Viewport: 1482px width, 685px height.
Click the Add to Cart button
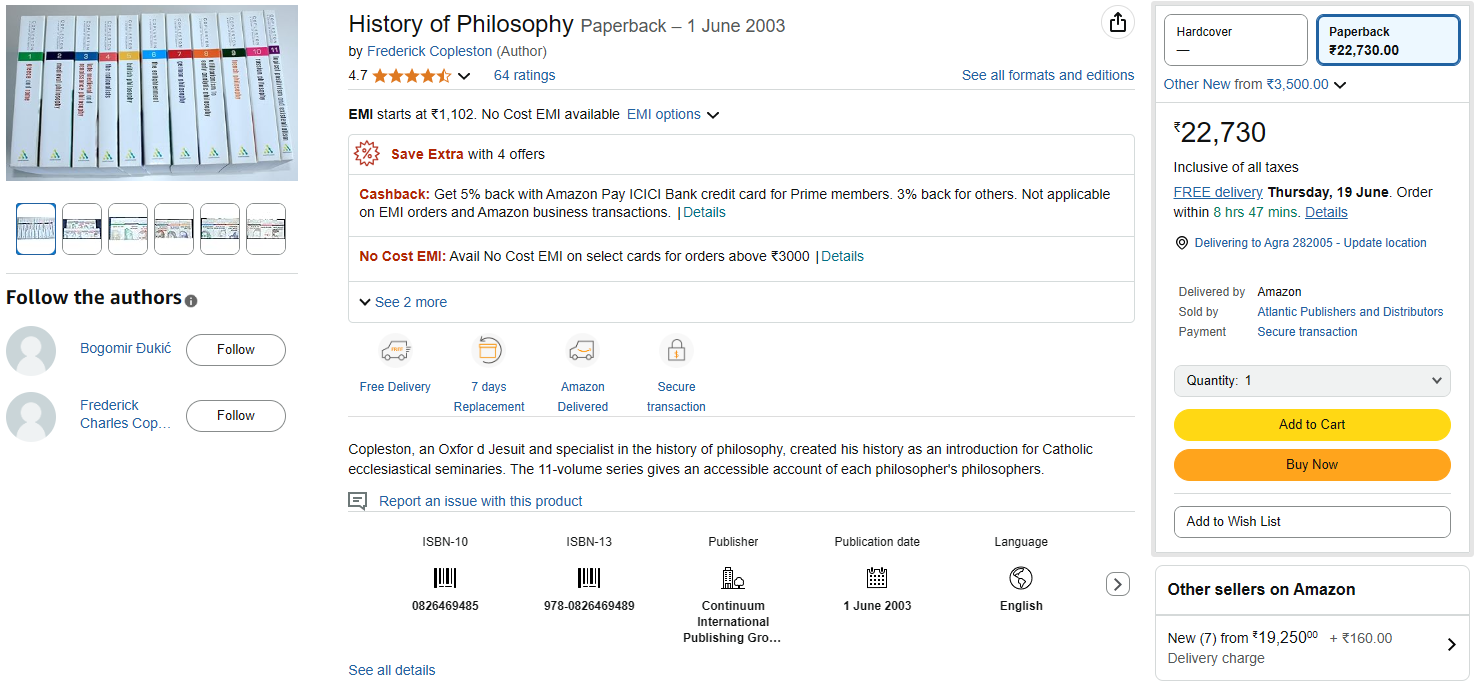[x=1312, y=425]
